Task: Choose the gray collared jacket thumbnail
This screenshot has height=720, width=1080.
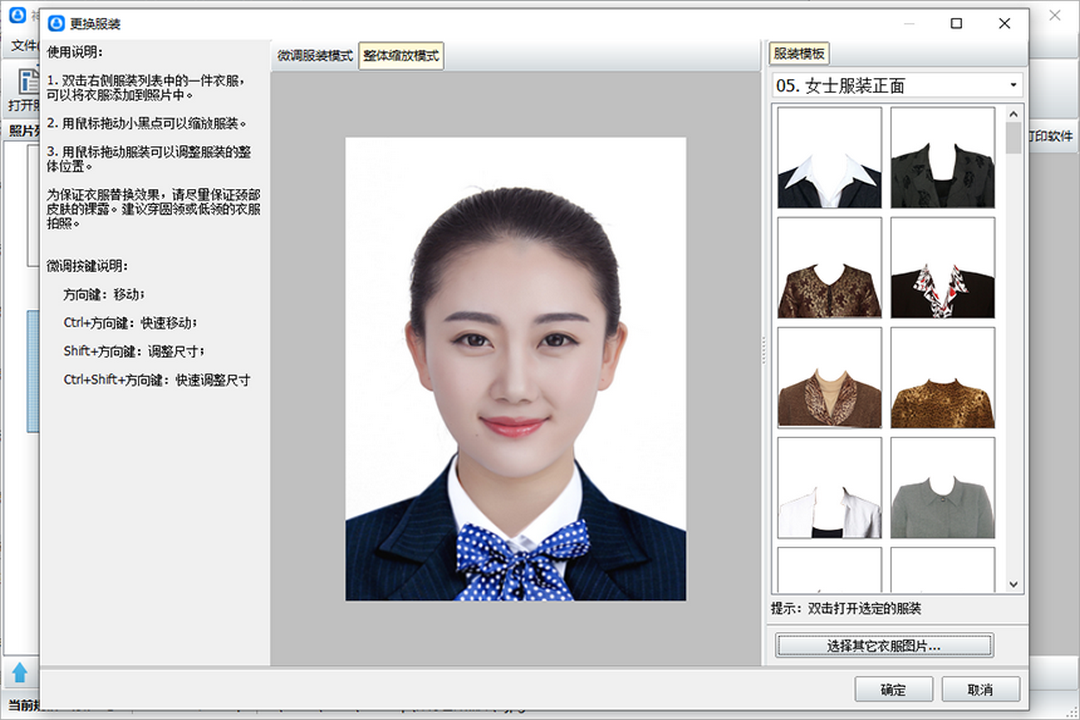Action: 942,488
